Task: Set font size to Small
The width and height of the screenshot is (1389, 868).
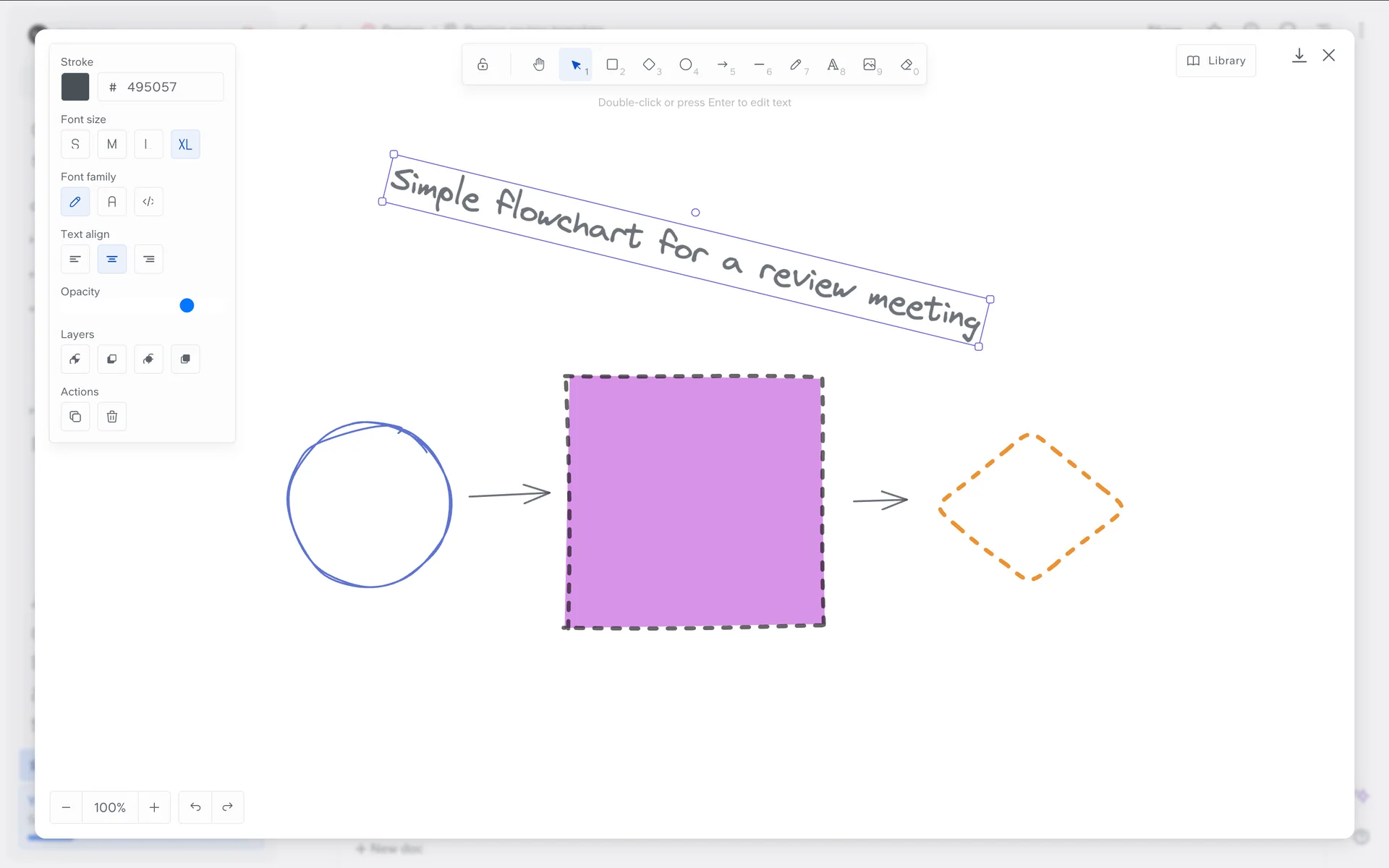Action: click(75, 144)
